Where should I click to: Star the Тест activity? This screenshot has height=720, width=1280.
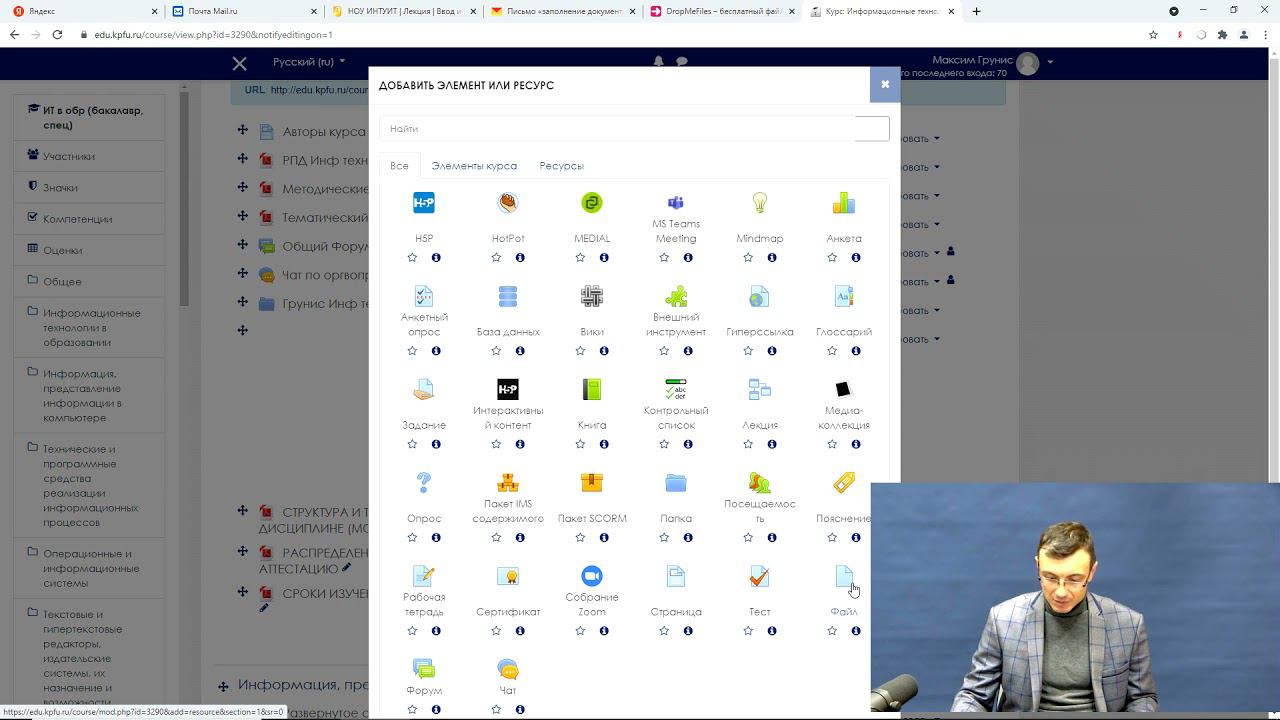(748, 631)
